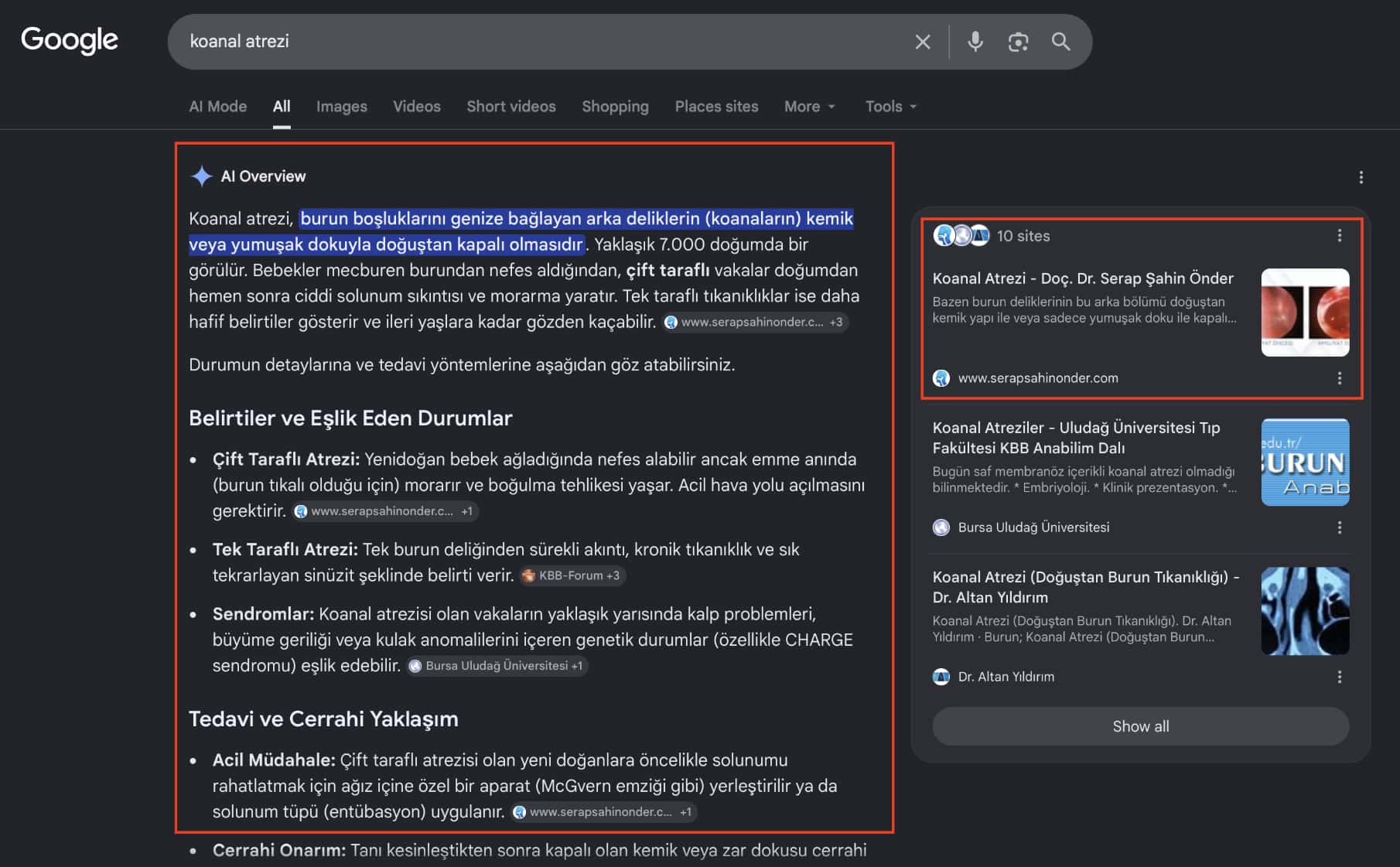This screenshot has height=867, width=1400.
Task: Click favicon next to Bursa Uludağ Üniversitesi in sources
Action: pos(941,527)
